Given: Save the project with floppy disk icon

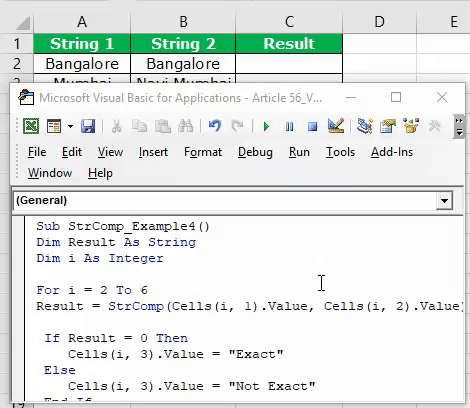Looking at the screenshot, I should click(x=88, y=126).
